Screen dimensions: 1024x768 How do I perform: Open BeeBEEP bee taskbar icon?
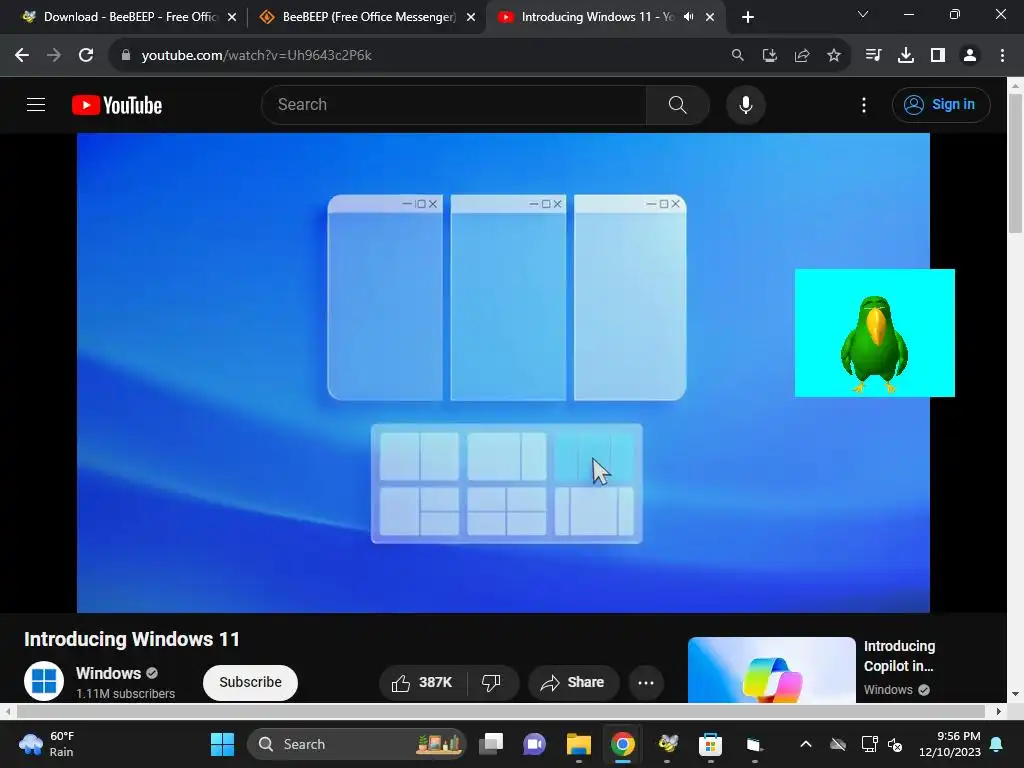click(x=667, y=744)
